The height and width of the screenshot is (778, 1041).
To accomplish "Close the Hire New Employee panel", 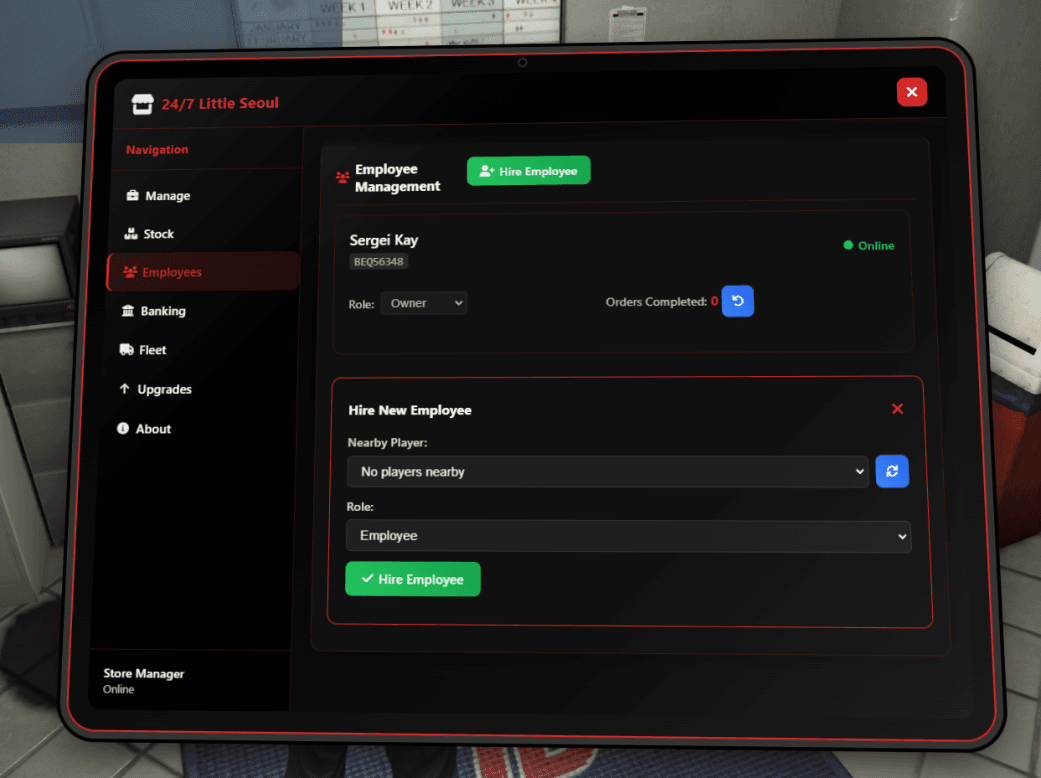I will click(x=897, y=408).
